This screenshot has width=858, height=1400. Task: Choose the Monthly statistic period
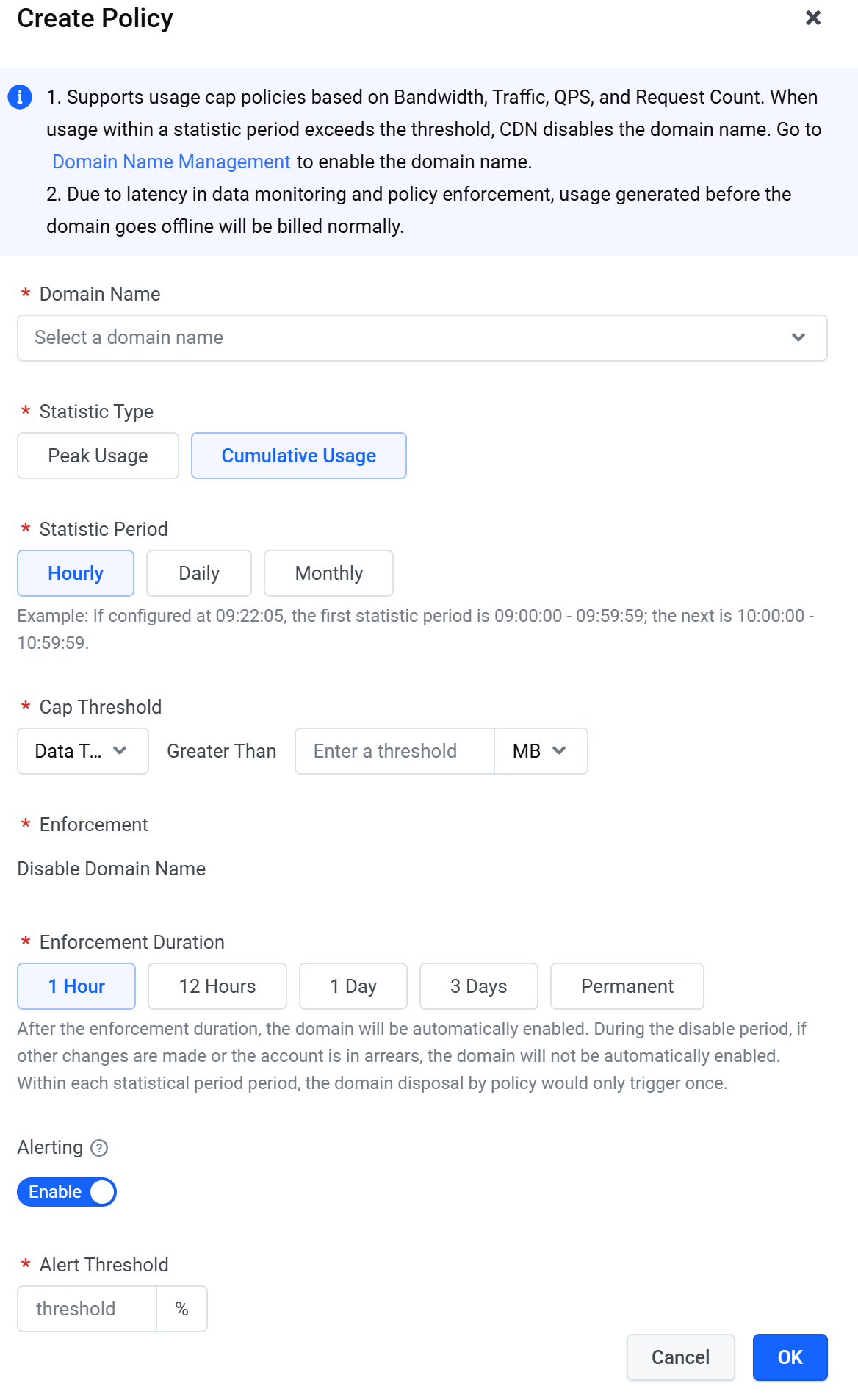(x=328, y=573)
